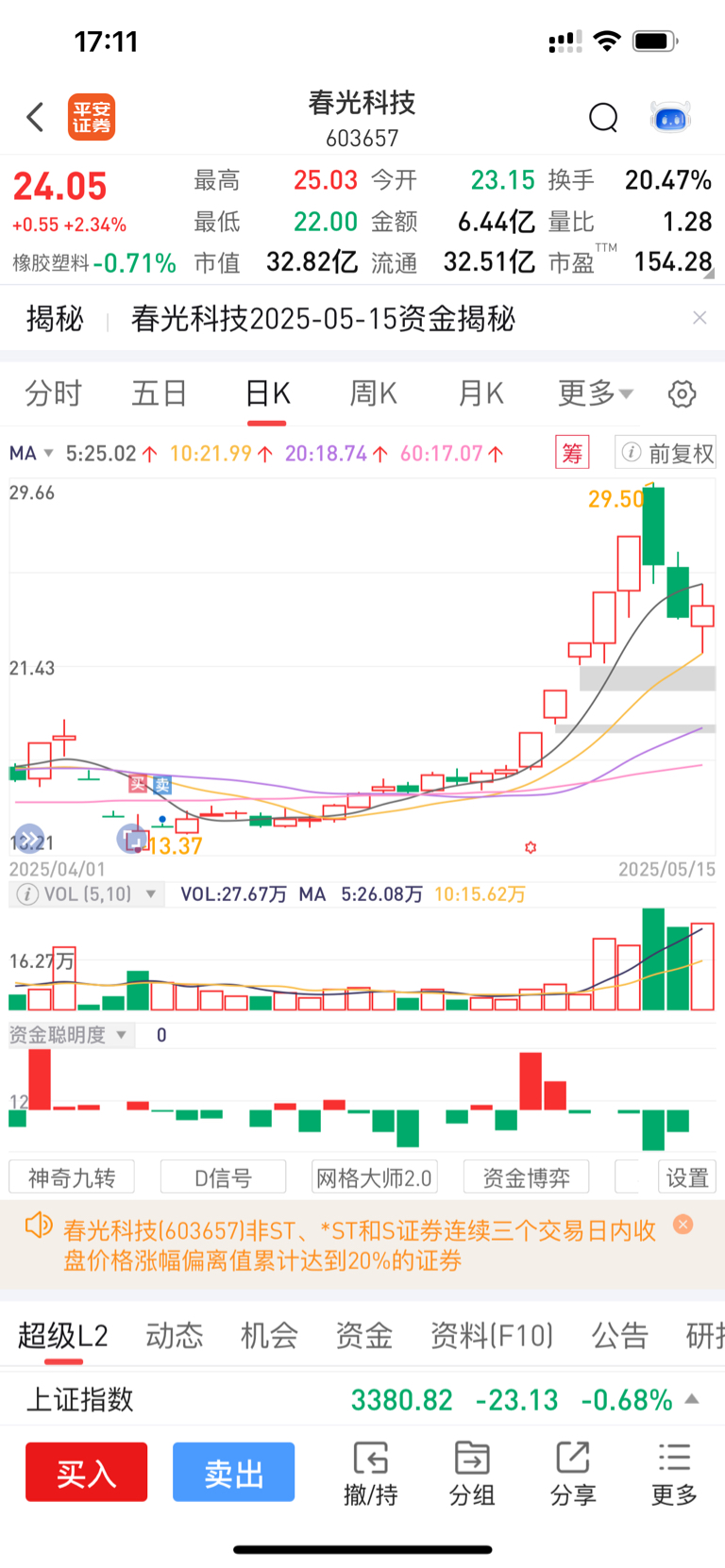Select the 资金博弈 indicator button
This screenshot has height=1568, width=725.
(x=527, y=1177)
